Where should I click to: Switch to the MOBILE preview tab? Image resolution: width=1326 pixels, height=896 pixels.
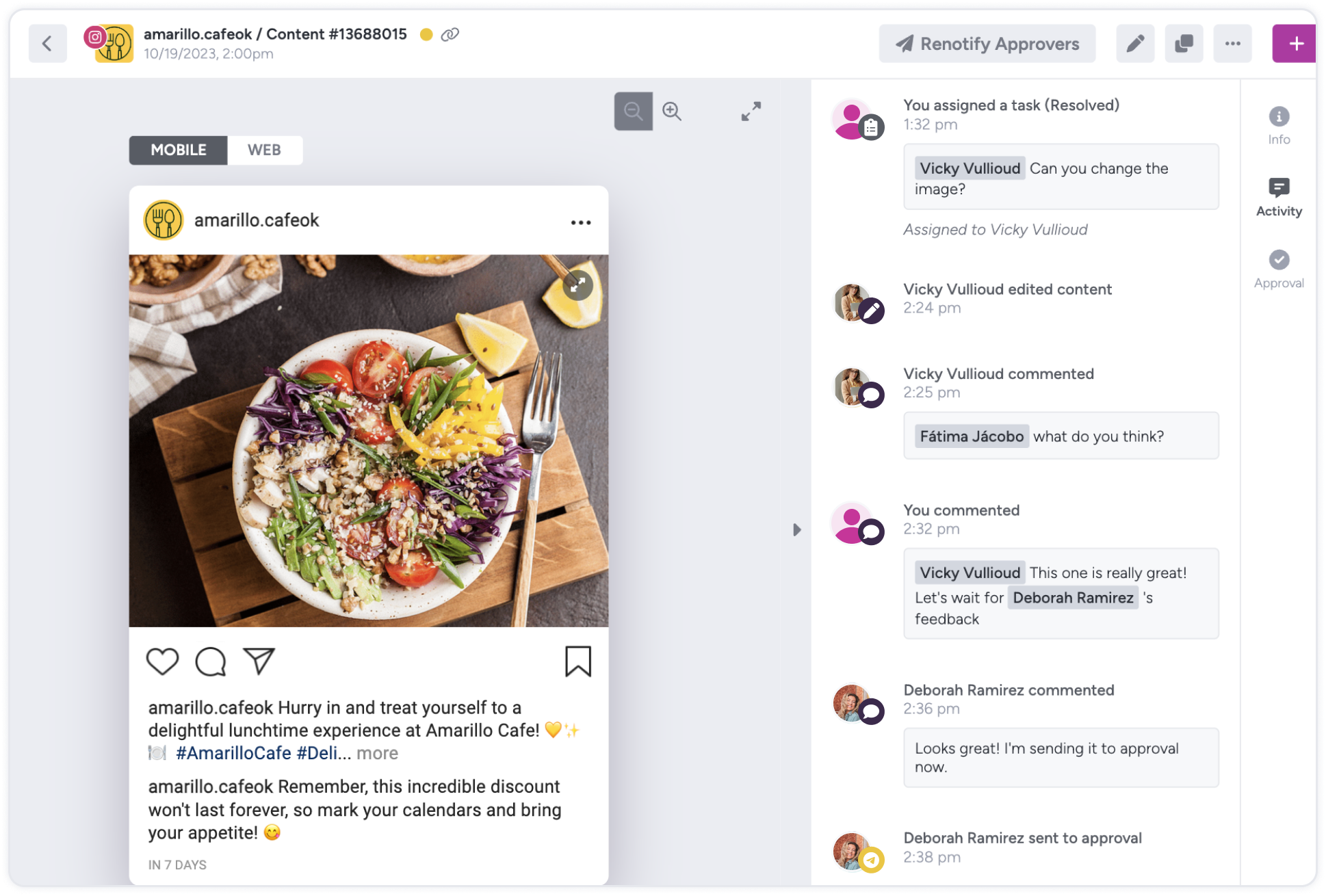(x=178, y=150)
